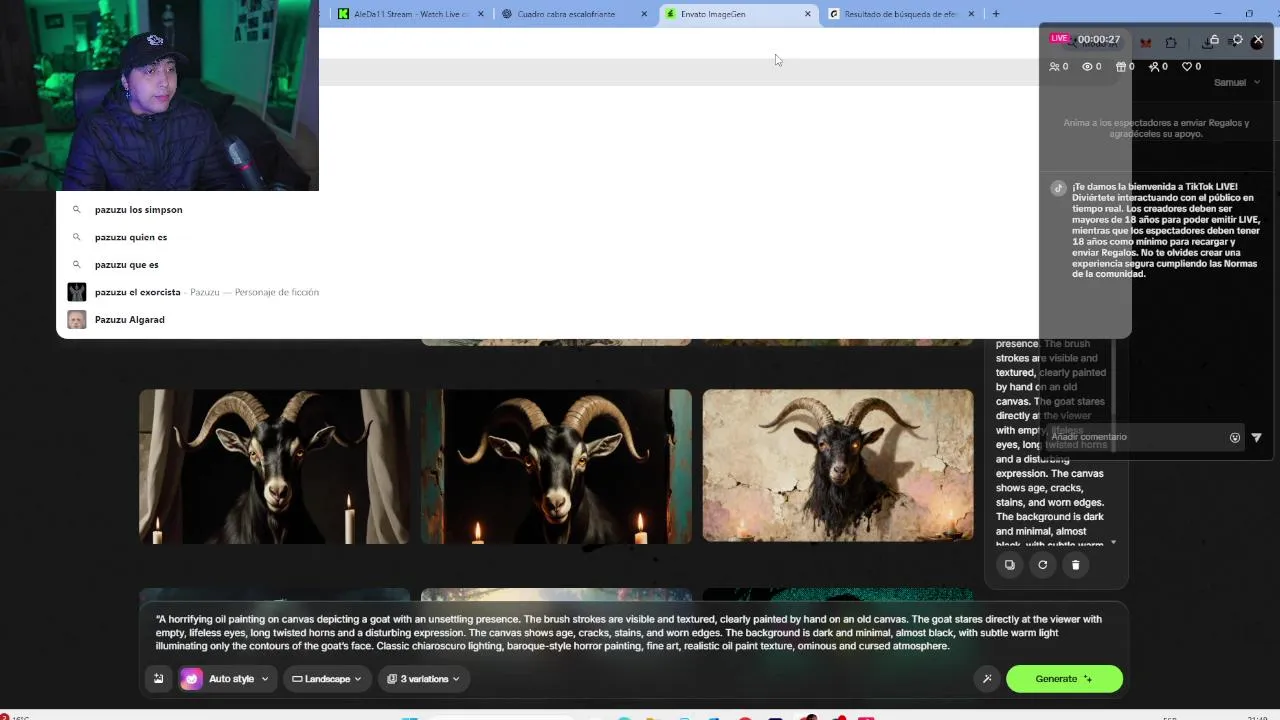Close the AleDa11 Stream tab

[481, 14]
